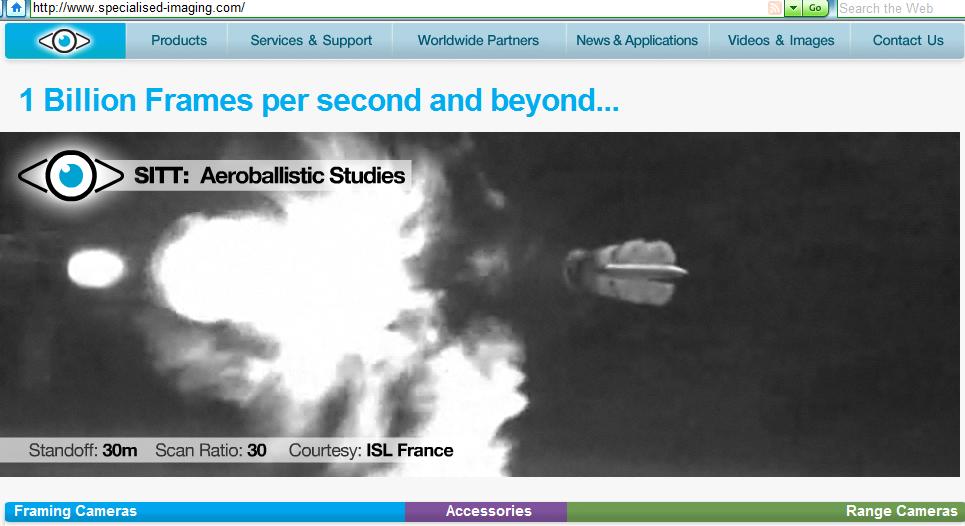
Task: Open the Products menu
Action: [179, 41]
